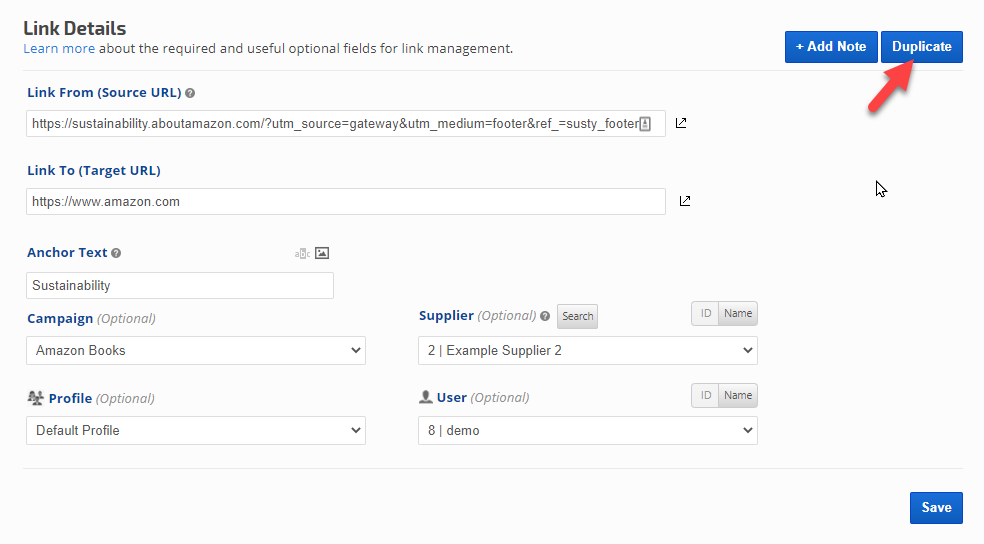
Task: Open the Profile dropdown showing Default Profile
Action: [196, 431]
